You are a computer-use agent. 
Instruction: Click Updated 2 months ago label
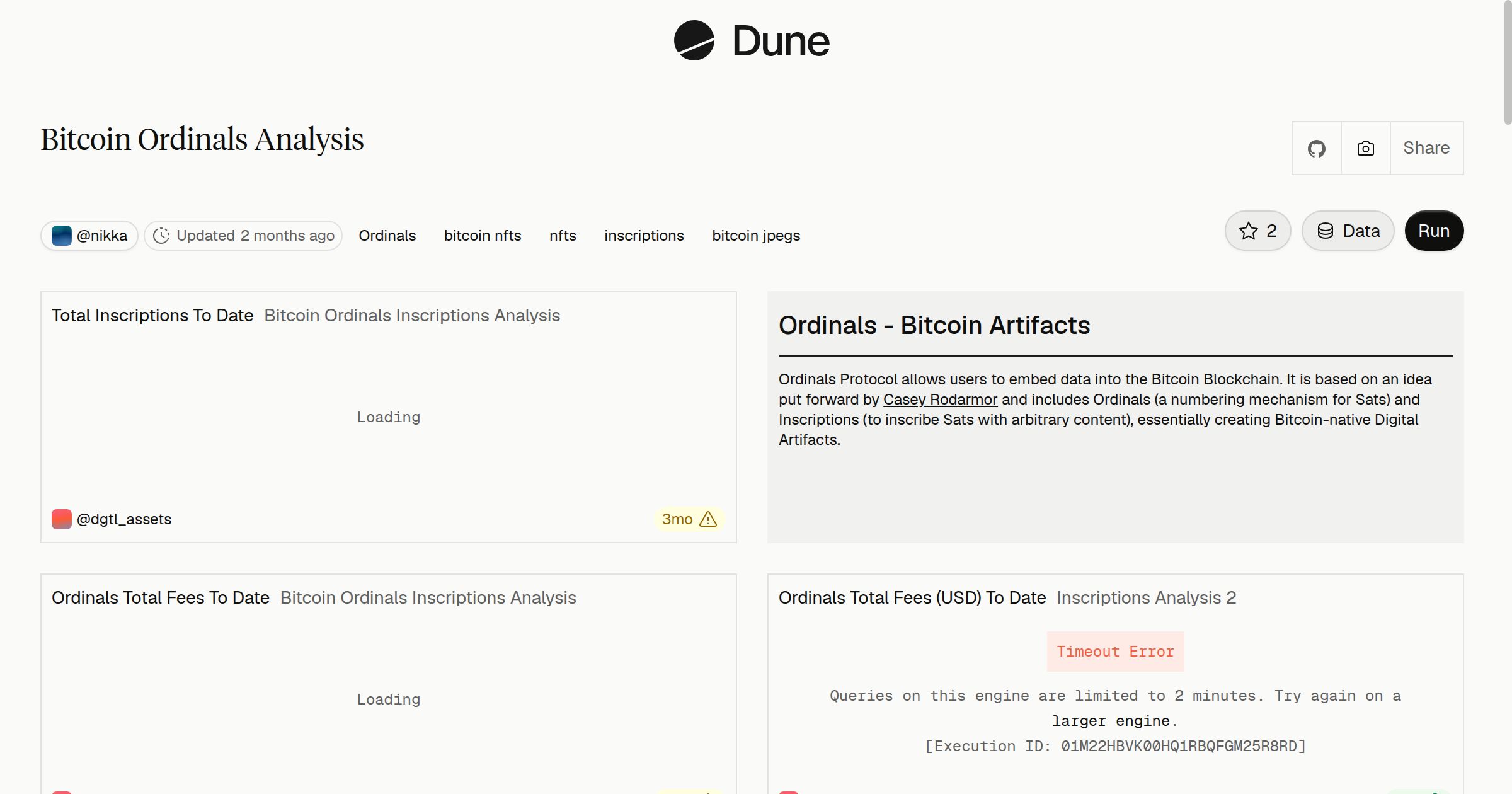click(x=255, y=236)
